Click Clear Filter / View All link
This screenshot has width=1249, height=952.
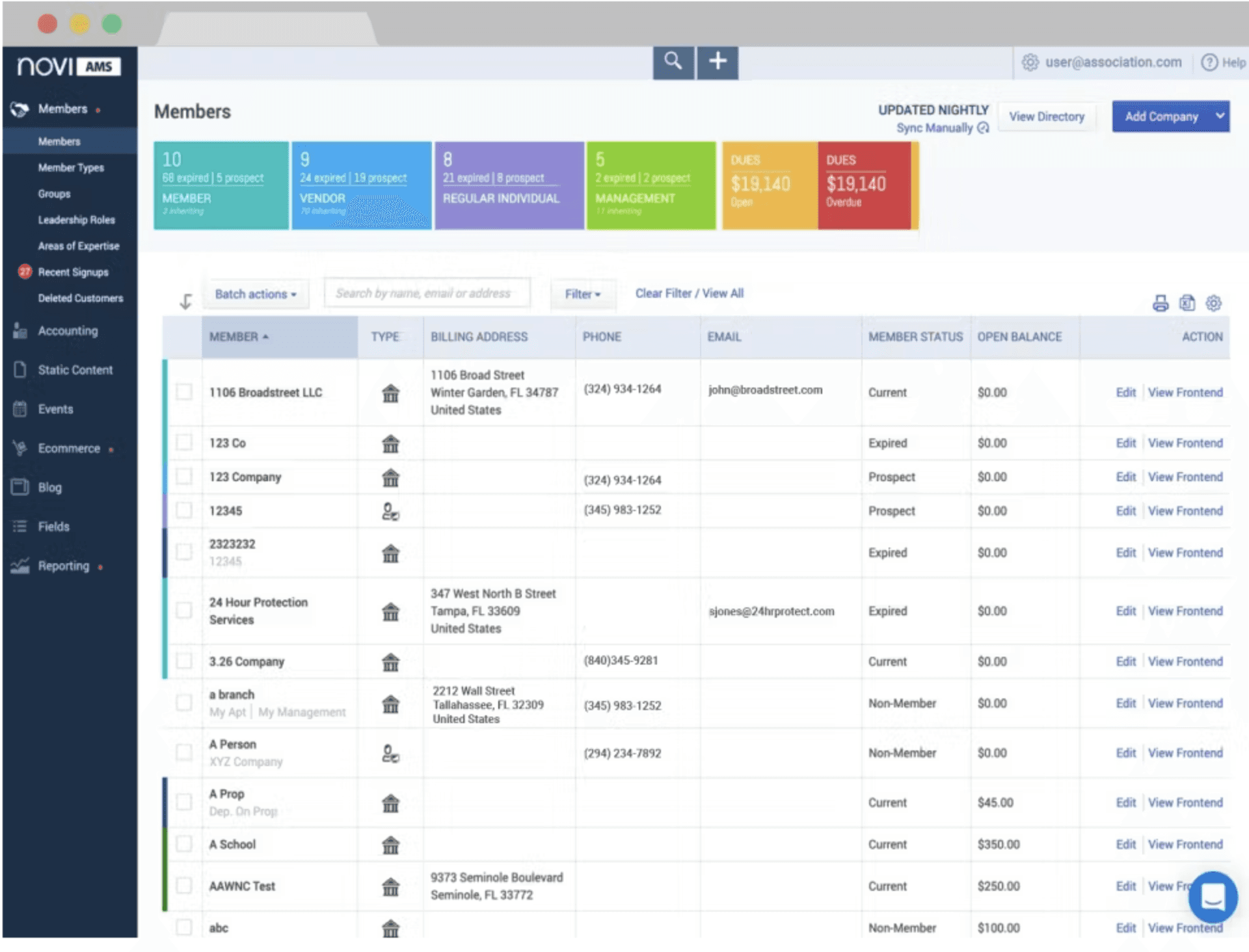(x=689, y=293)
